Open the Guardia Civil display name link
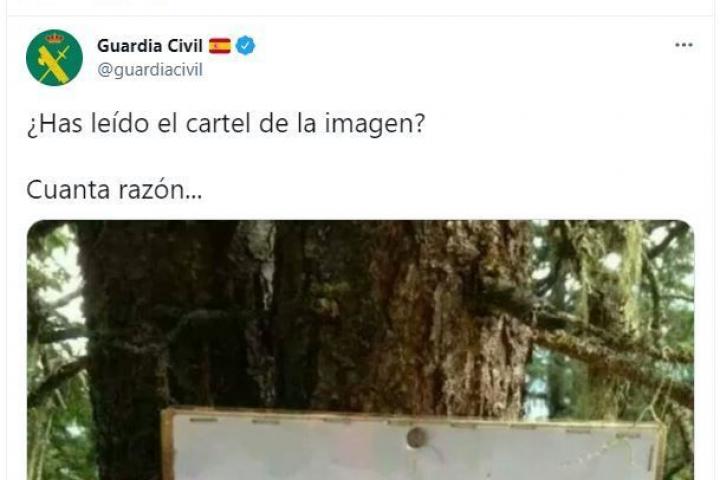 [150, 46]
